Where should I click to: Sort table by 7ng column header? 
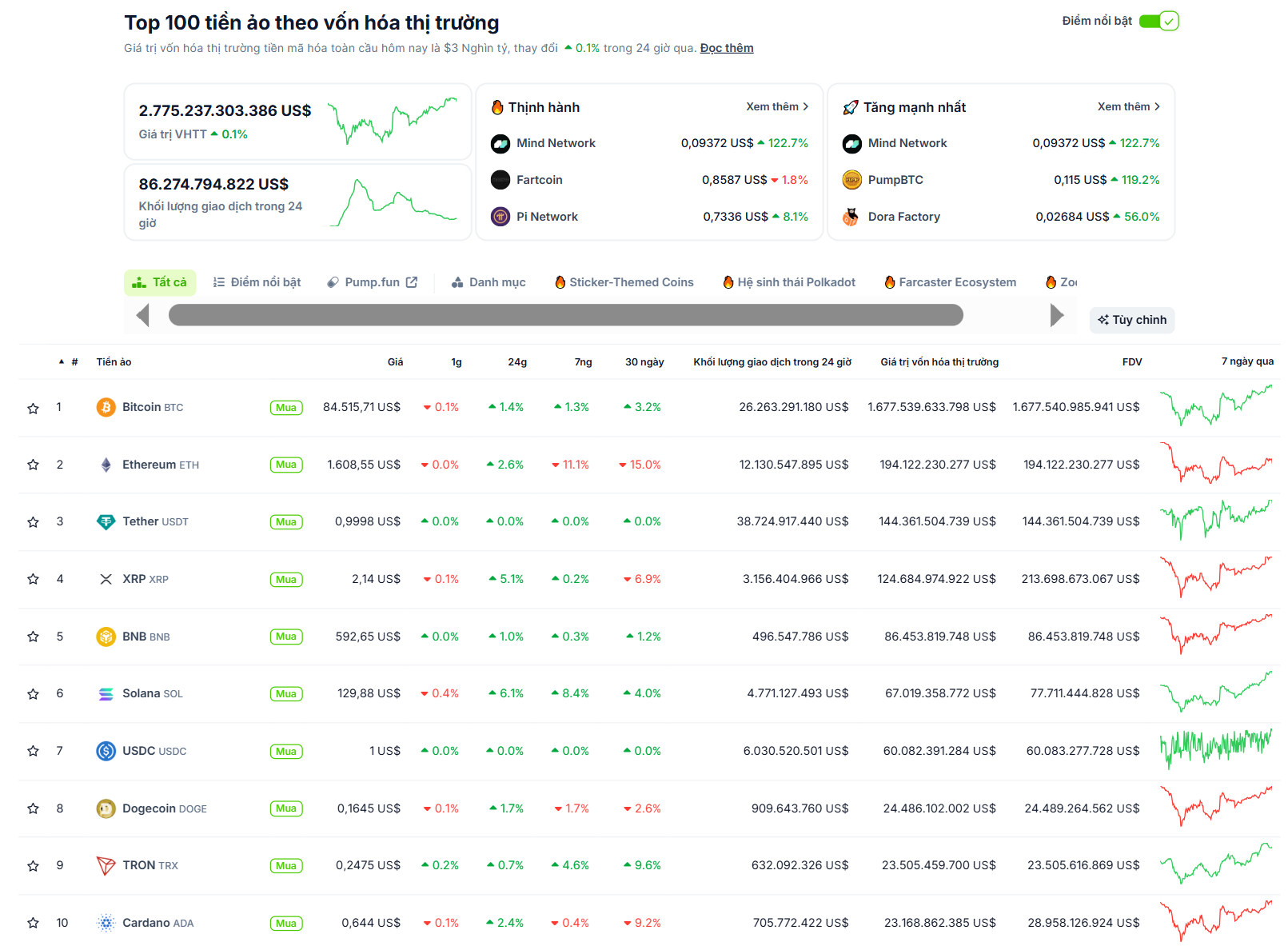tap(583, 362)
